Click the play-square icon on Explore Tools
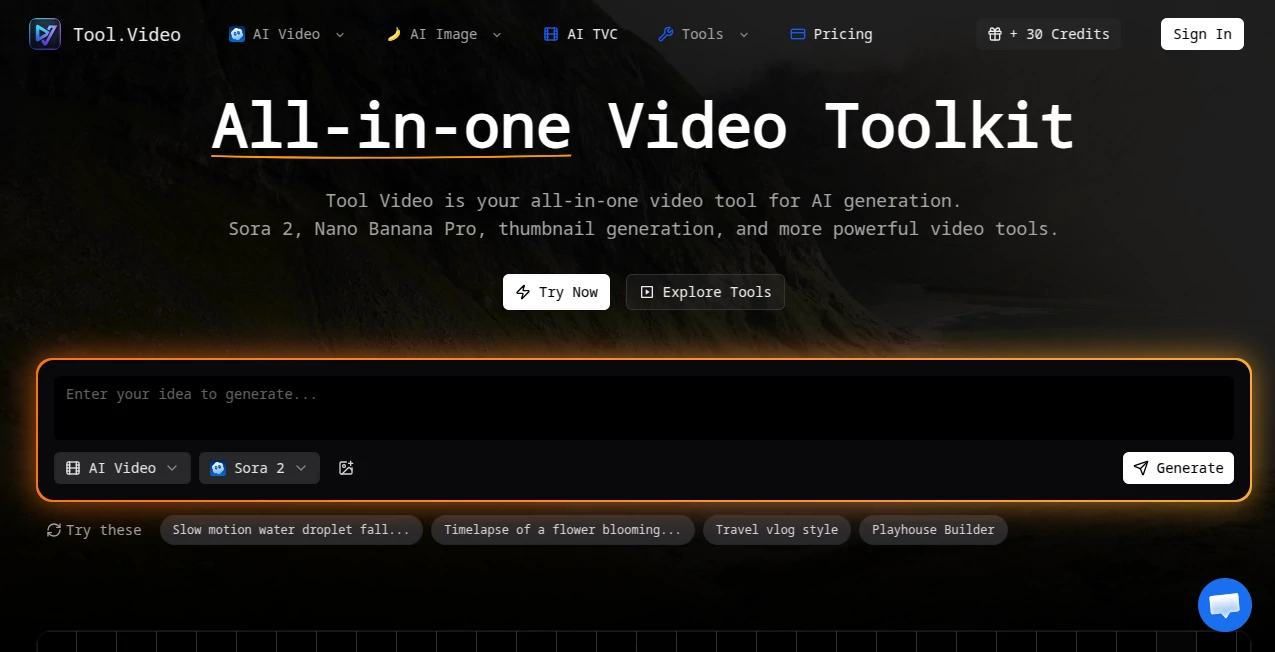Viewport: 1275px width, 652px height. tap(647, 292)
